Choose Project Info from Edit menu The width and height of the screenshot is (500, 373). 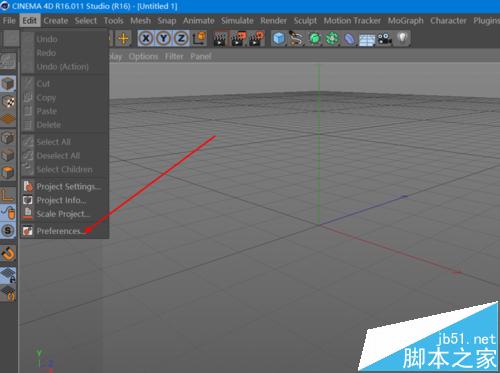[65, 200]
